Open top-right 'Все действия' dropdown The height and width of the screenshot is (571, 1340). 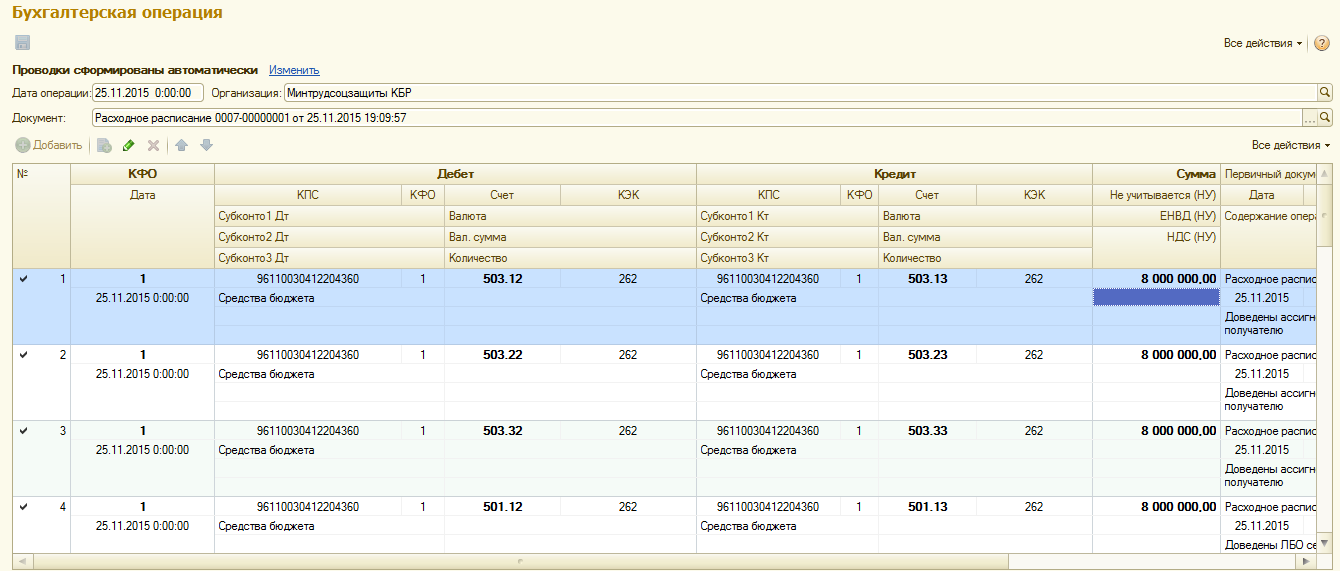coord(1263,44)
